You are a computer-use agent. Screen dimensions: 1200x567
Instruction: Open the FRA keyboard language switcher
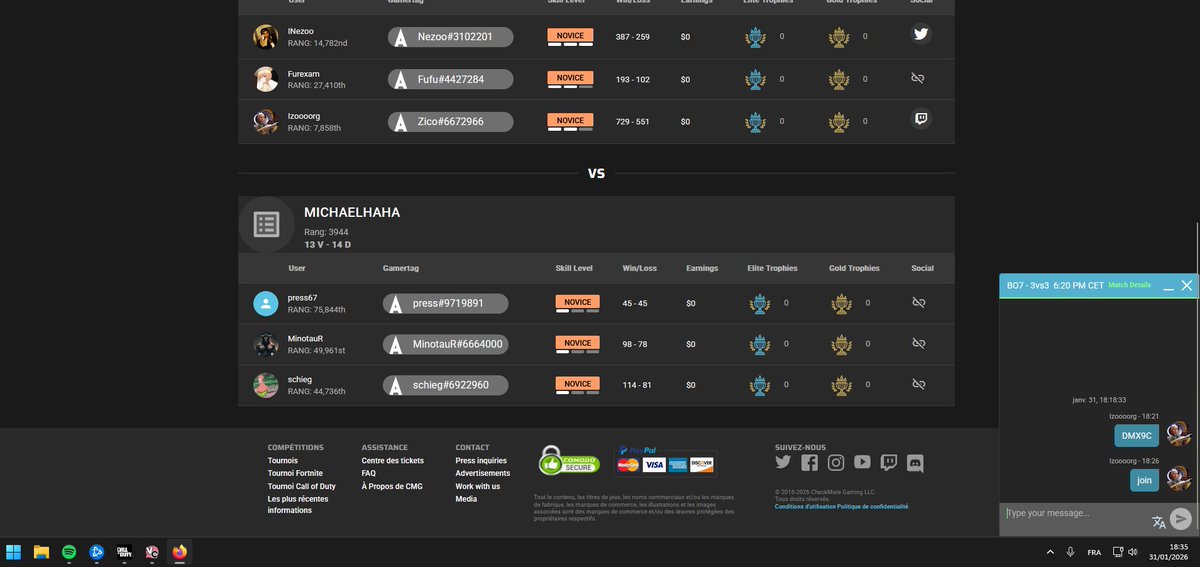click(1094, 552)
